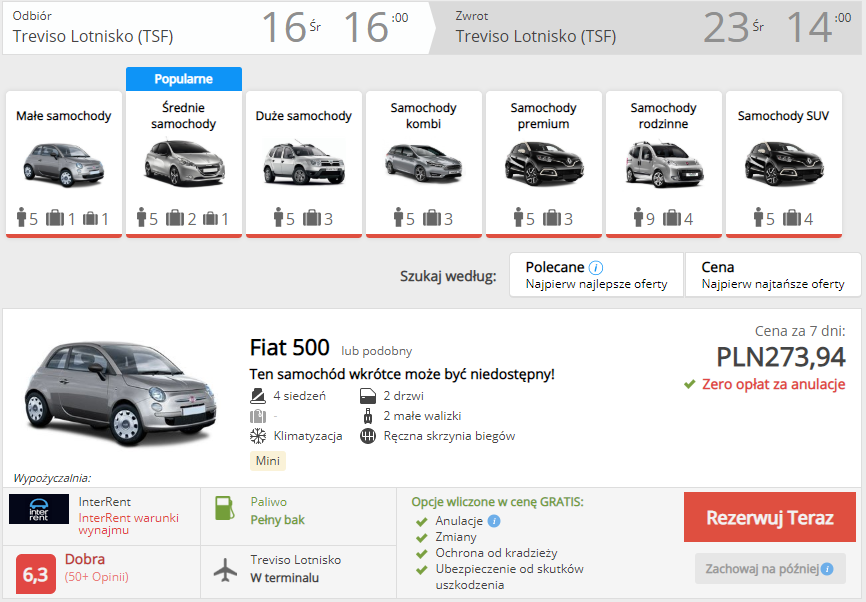Click the grey Fiat 500 thumbnail in Małe samochody

pos(64,165)
